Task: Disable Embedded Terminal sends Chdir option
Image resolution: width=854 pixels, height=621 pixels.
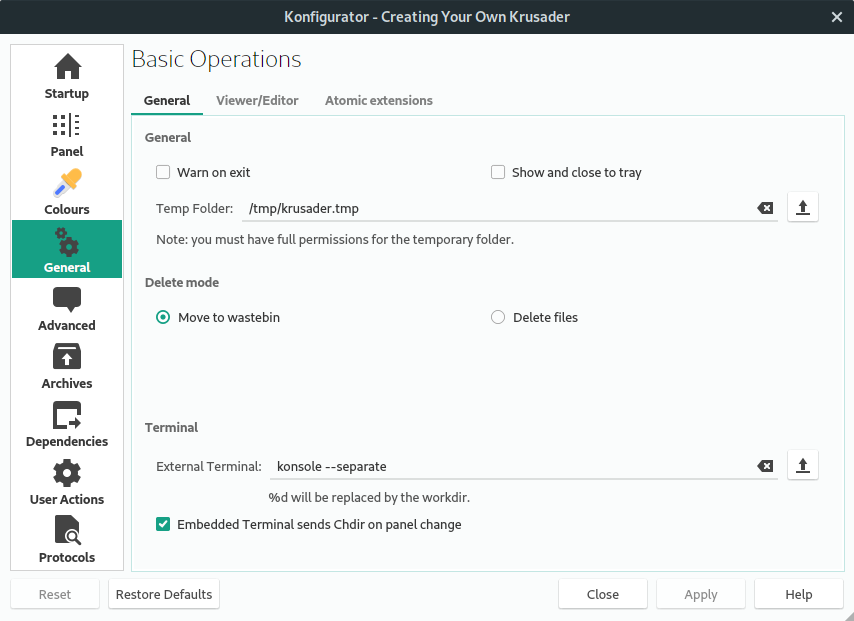Action: 163,524
